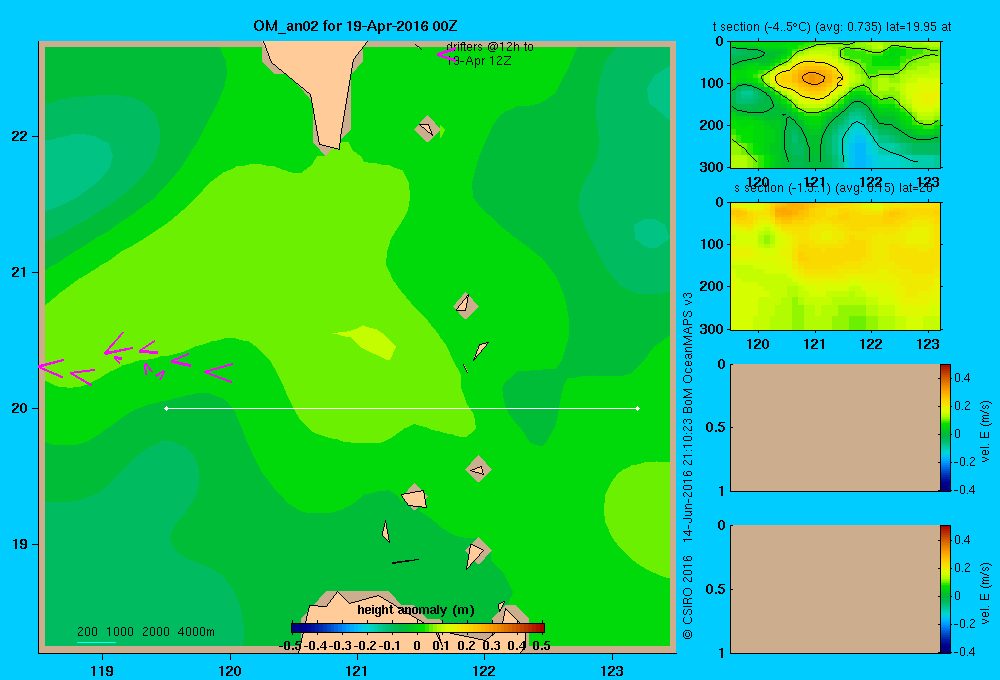Click the 's section (-1.5..1)' panel title

coord(834,188)
